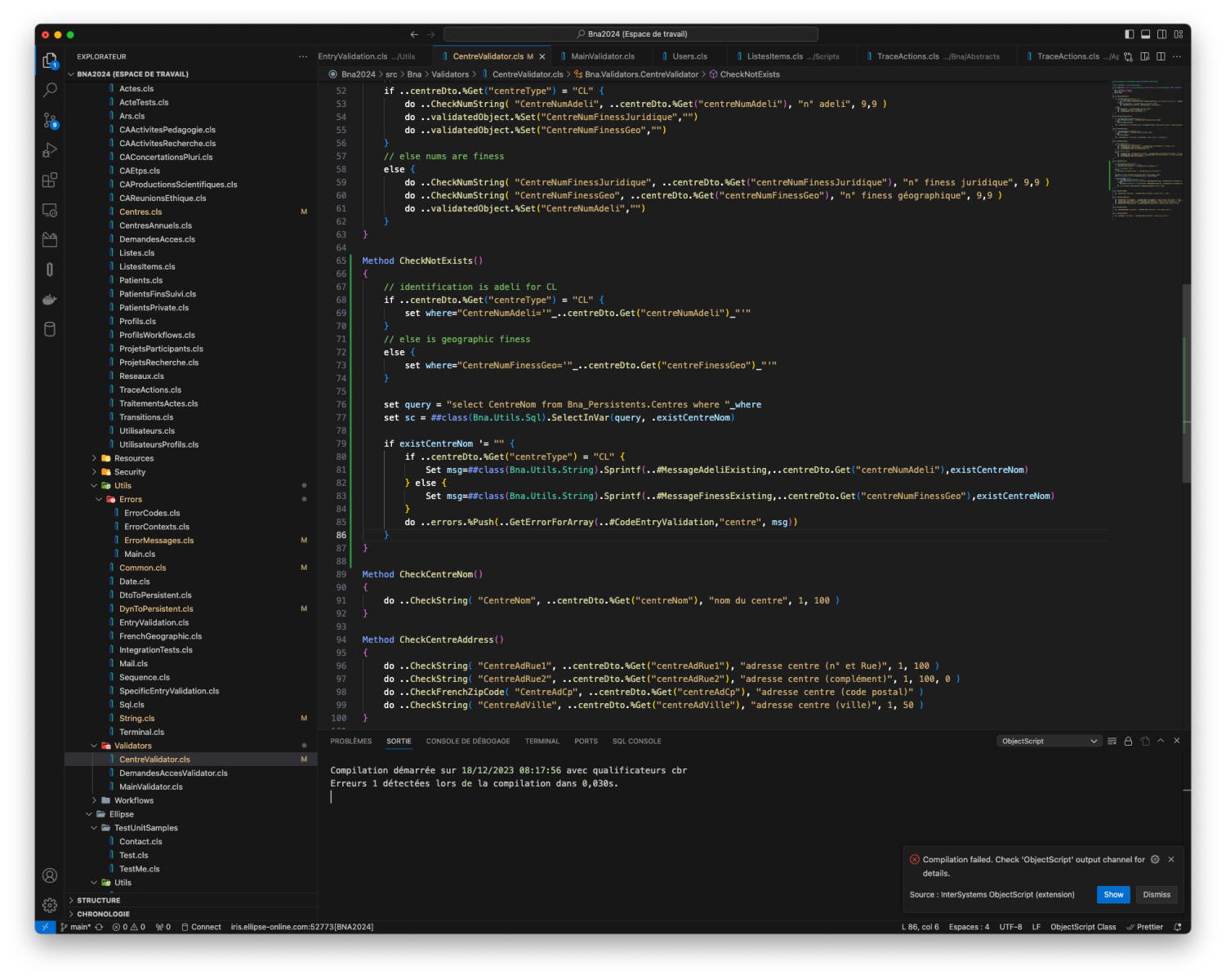Toggle output auto-scroll lock
Image resolution: width=1226 pixels, height=980 pixels.
click(1128, 742)
